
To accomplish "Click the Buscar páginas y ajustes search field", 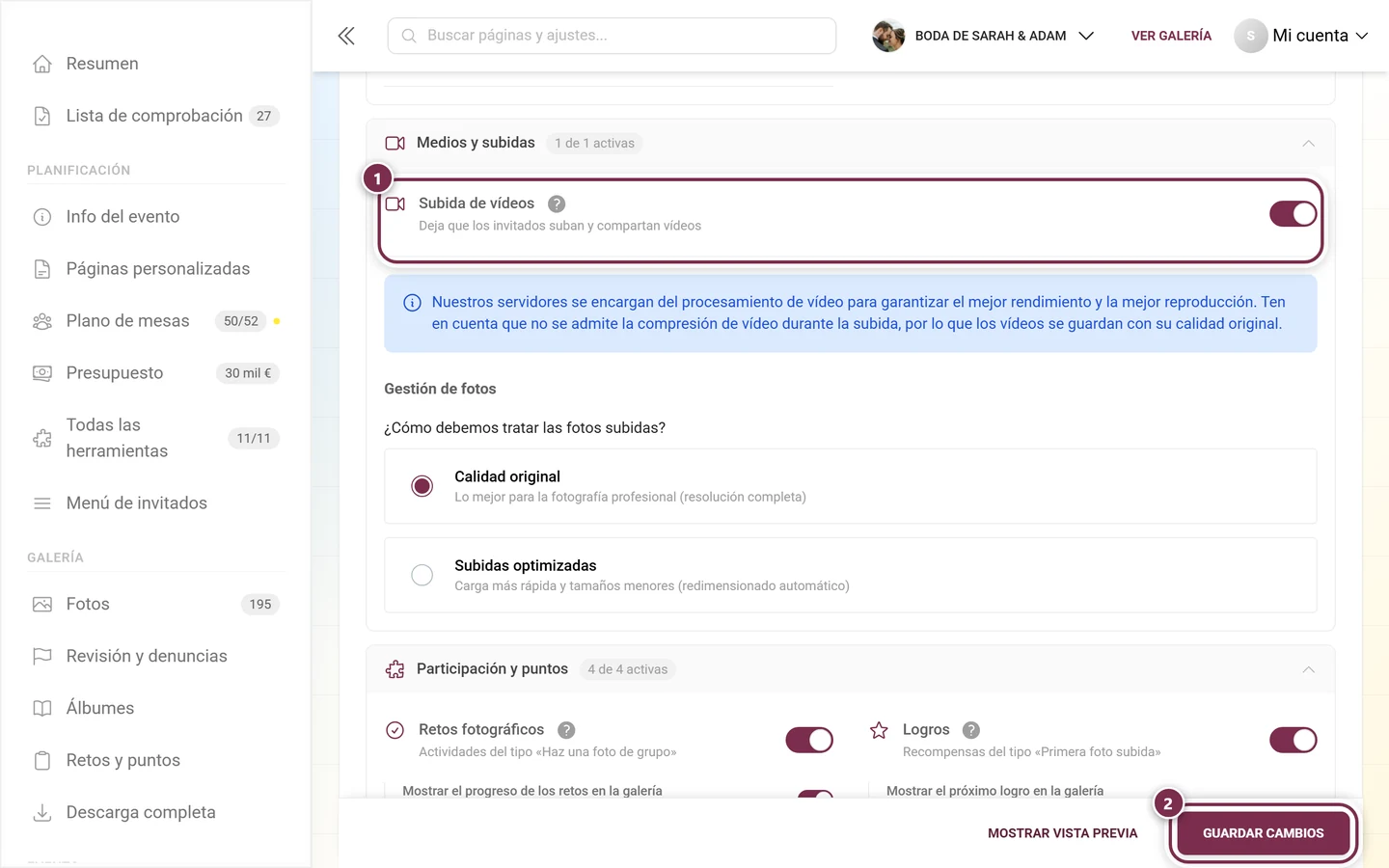I will [x=612, y=36].
